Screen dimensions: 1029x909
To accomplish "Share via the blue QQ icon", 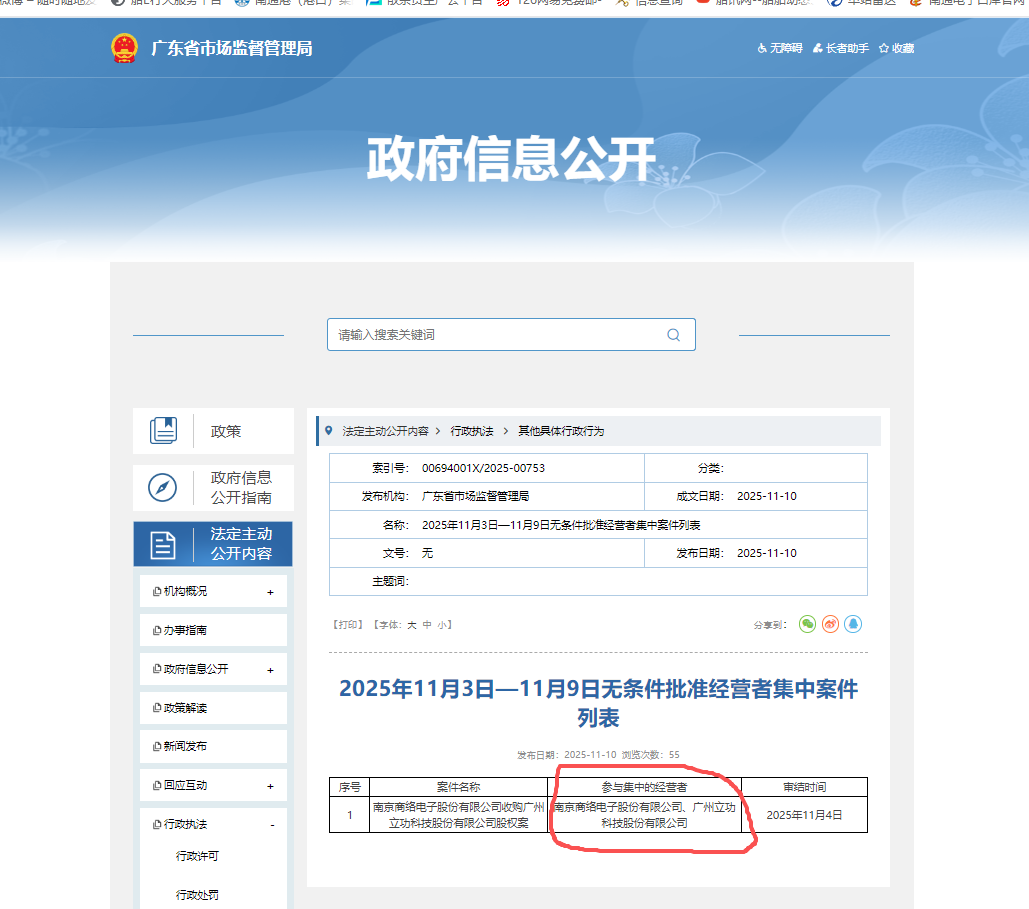I will point(853,624).
